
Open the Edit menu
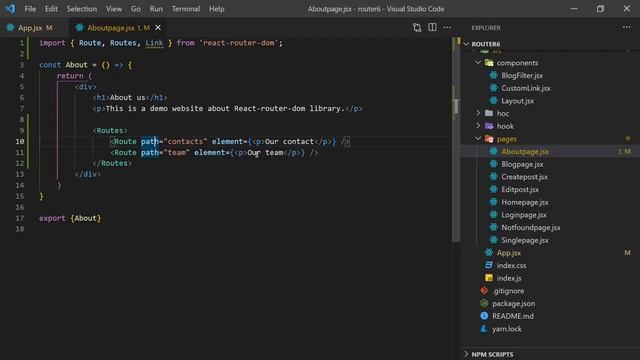[51, 9]
